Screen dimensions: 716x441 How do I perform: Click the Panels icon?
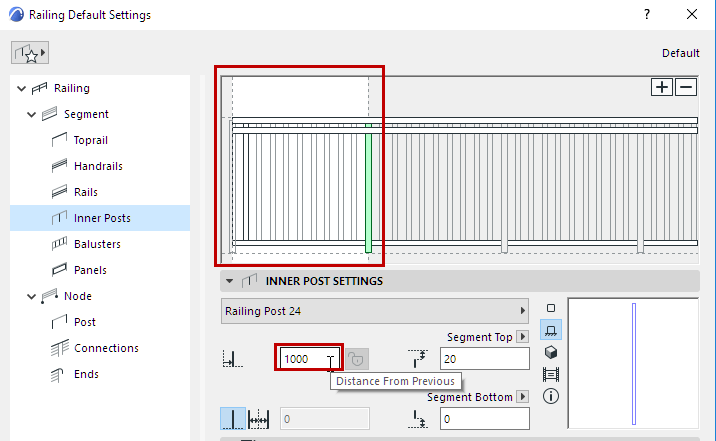click(x=59, y=270)
